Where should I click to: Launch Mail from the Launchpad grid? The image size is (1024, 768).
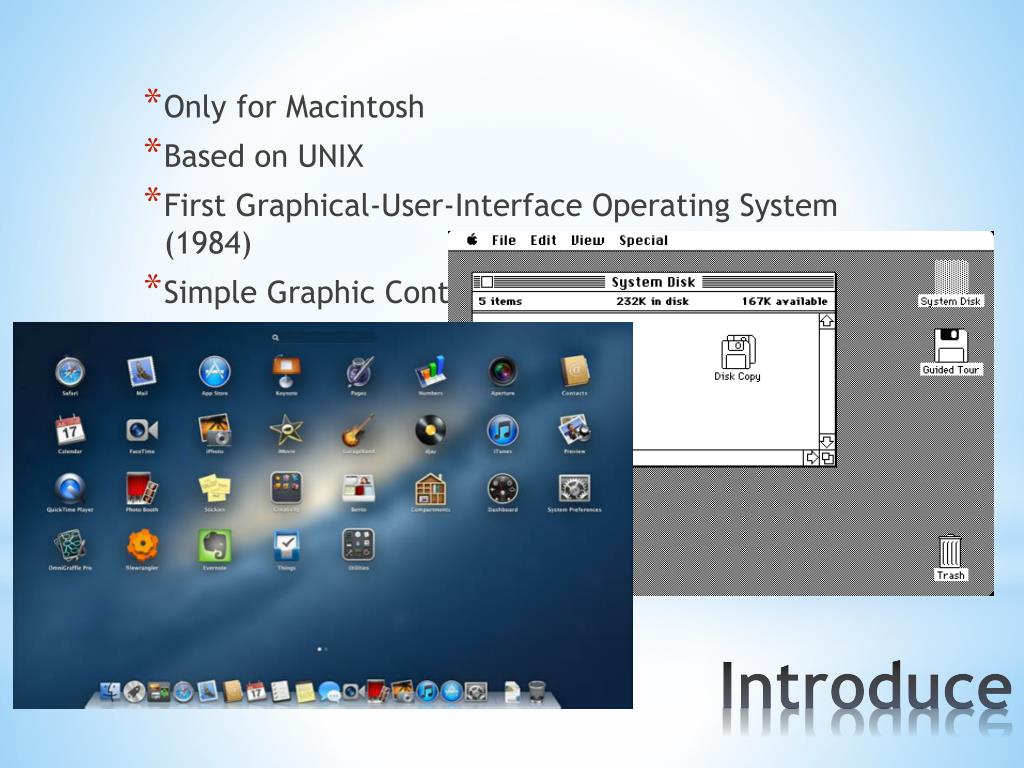click(142, 372)
